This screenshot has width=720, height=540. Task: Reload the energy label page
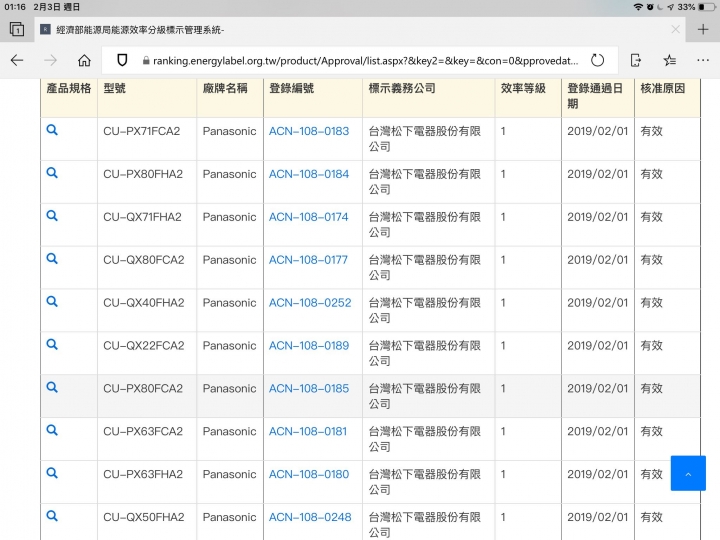click(x=597, y=60)
